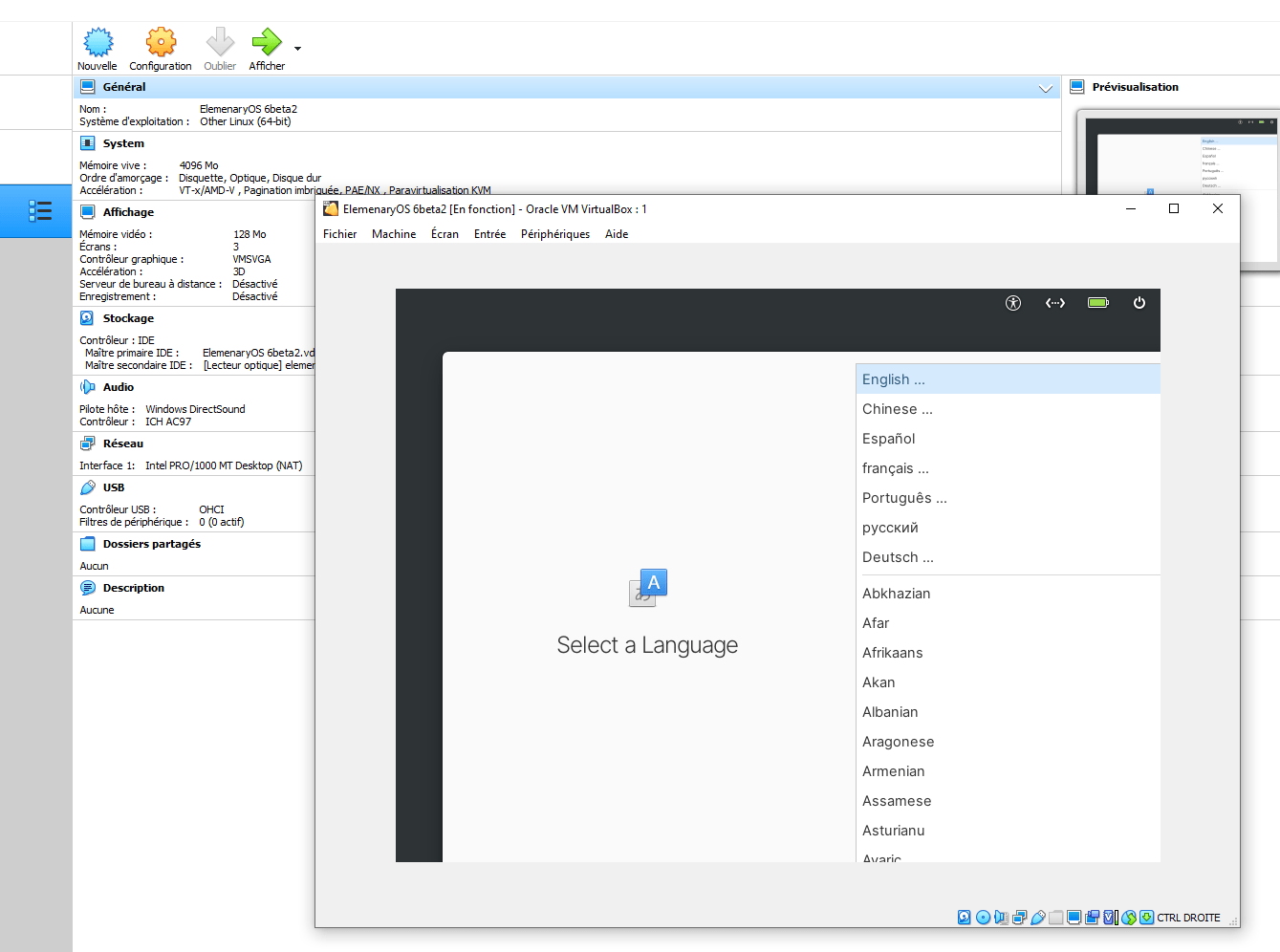Open the Écran menu
The width and height of the screenshot is (1280, 952).
point(445,234)
